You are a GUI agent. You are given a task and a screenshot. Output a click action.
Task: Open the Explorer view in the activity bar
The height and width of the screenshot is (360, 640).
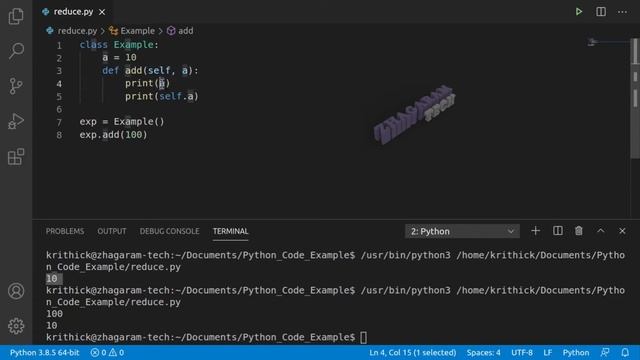pos(16,16)
